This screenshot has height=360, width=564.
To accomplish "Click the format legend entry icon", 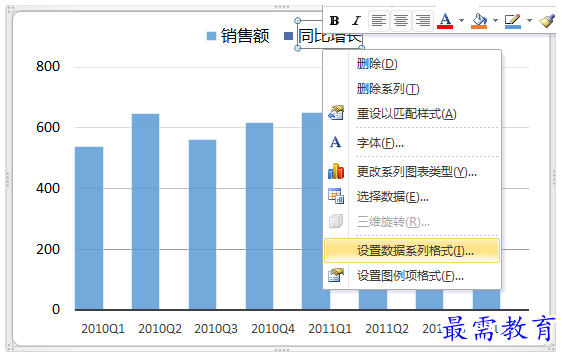I will point(336,275).
